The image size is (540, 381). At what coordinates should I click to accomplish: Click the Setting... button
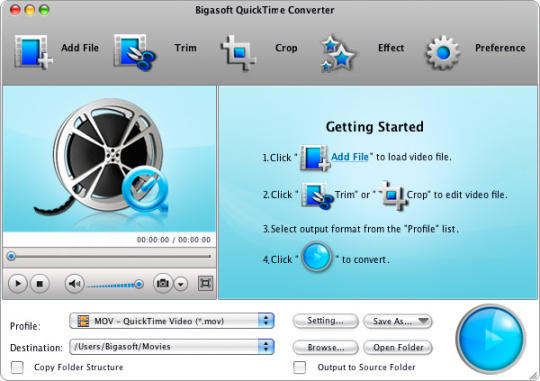tap(325, 321)
